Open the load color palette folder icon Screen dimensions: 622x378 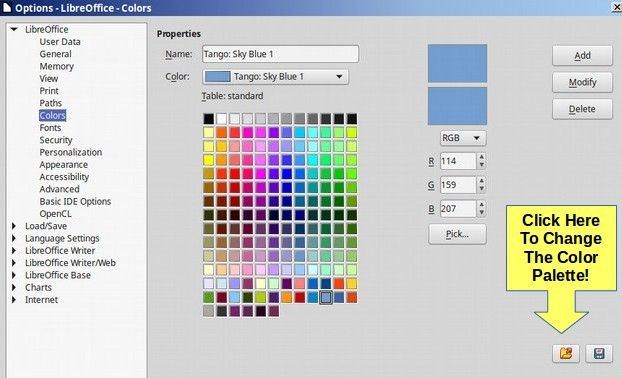(x=566, y=353)
